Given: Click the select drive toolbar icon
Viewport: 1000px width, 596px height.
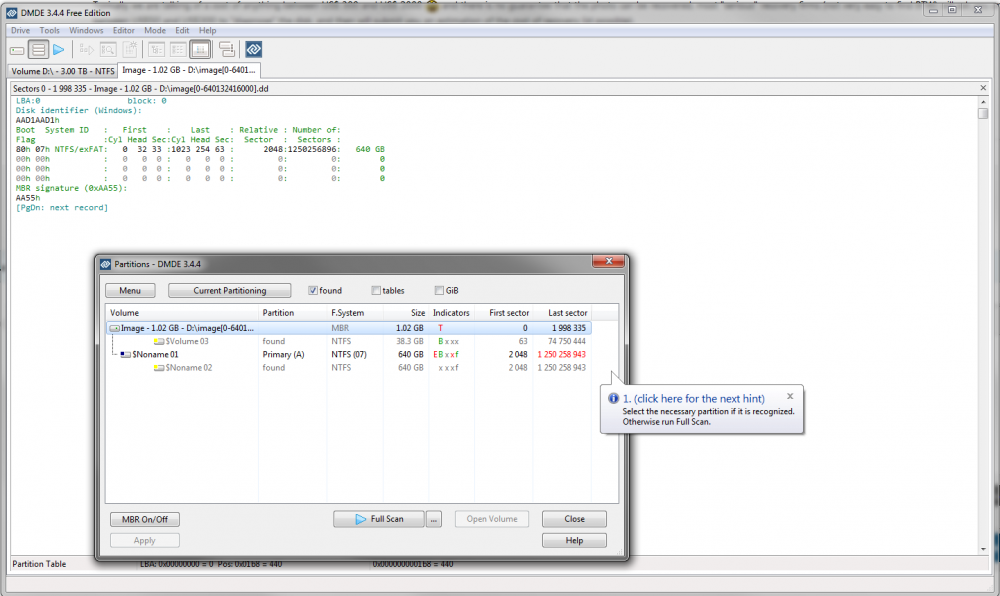Looking at the screenshot, I should [17, 49].
